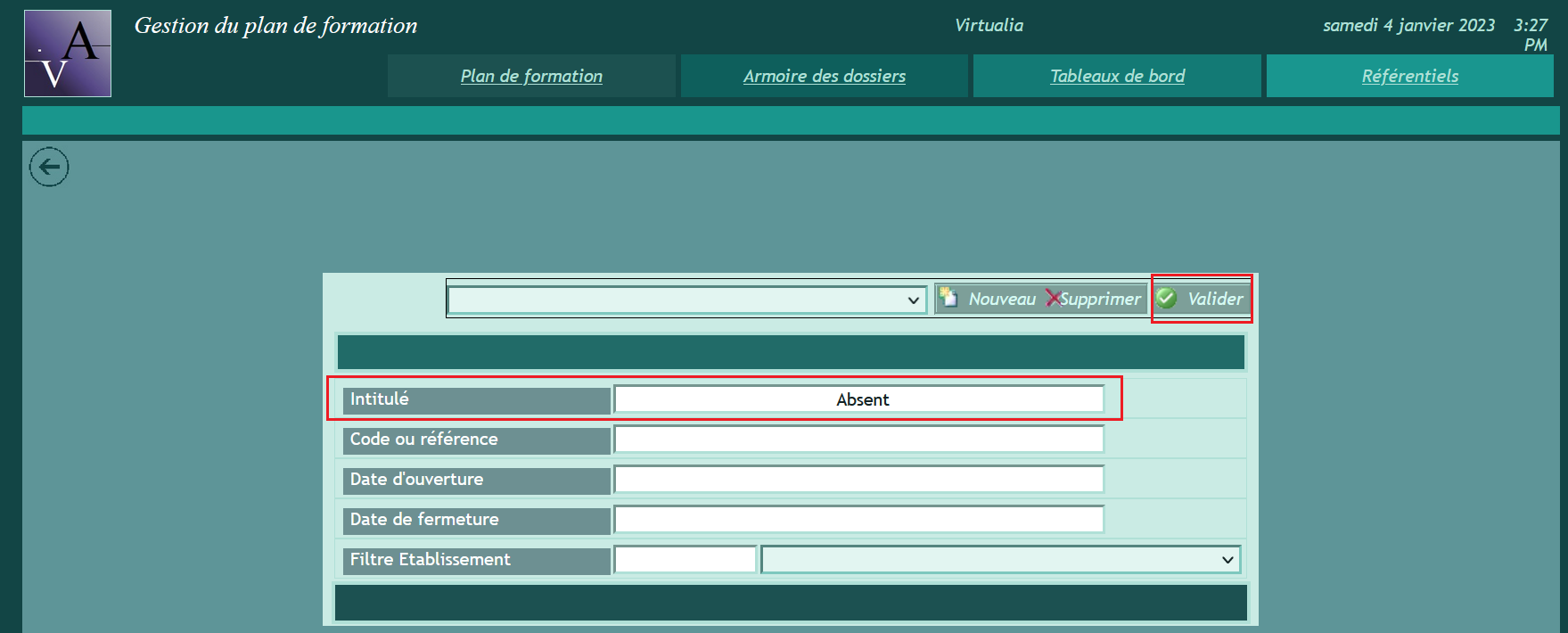The height and width of the screenshot is (633, 1568).
Task: Create a new entry with Nouveau
Action: 988,300
